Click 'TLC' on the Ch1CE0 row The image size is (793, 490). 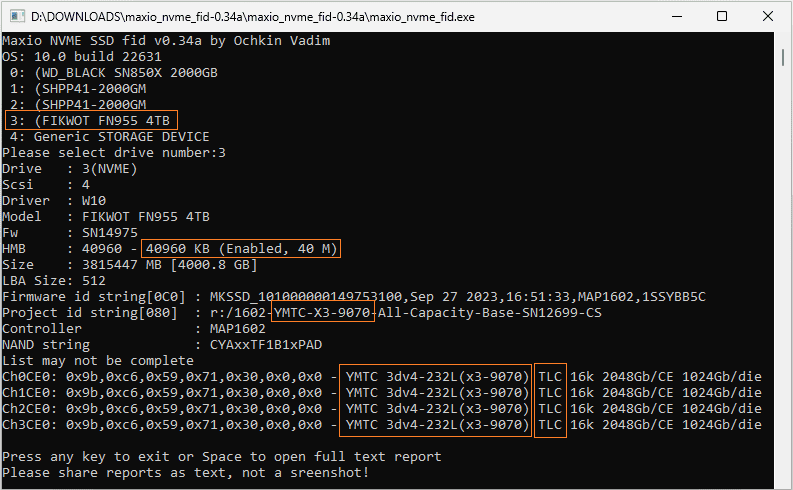tap(550, 393)
